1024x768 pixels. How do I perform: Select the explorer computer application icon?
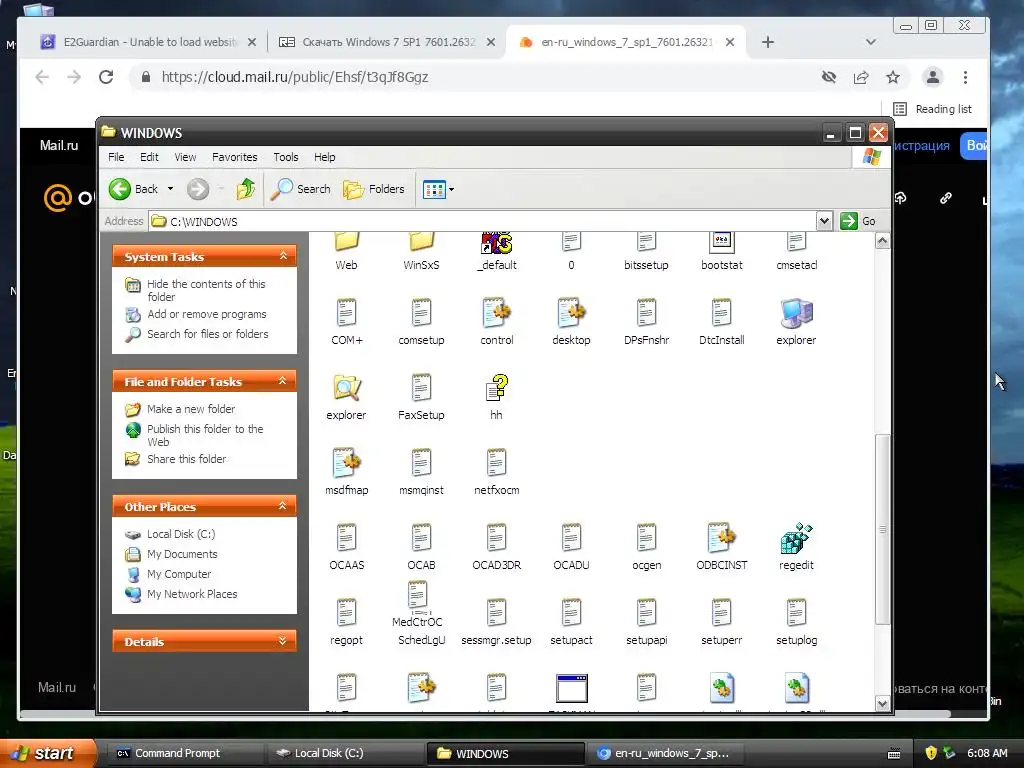796,313
